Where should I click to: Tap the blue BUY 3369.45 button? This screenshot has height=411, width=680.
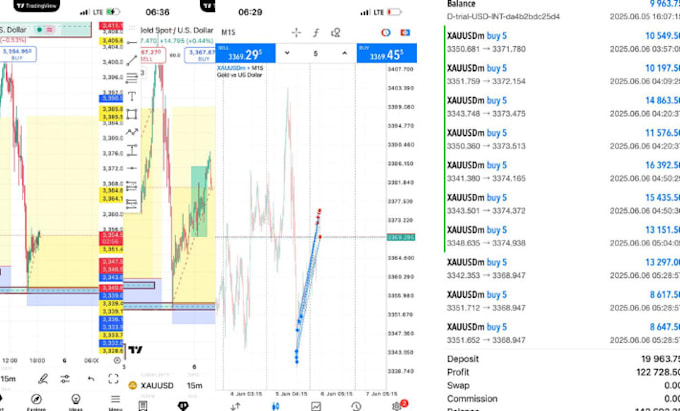point(387,53)
